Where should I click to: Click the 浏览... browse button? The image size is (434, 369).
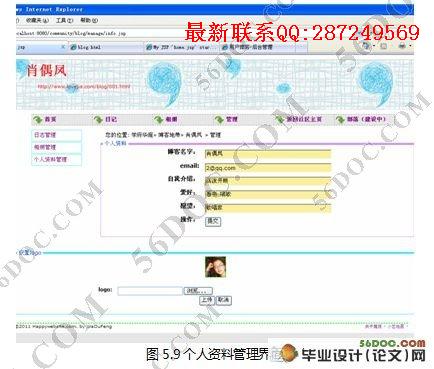(x=198, y=291)
